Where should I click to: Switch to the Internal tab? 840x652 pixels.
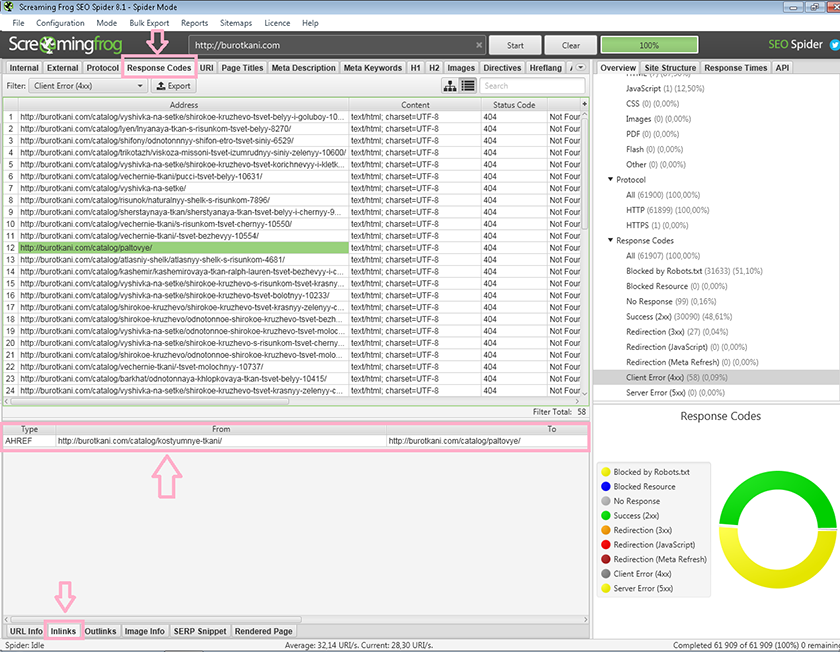point(24,68)
